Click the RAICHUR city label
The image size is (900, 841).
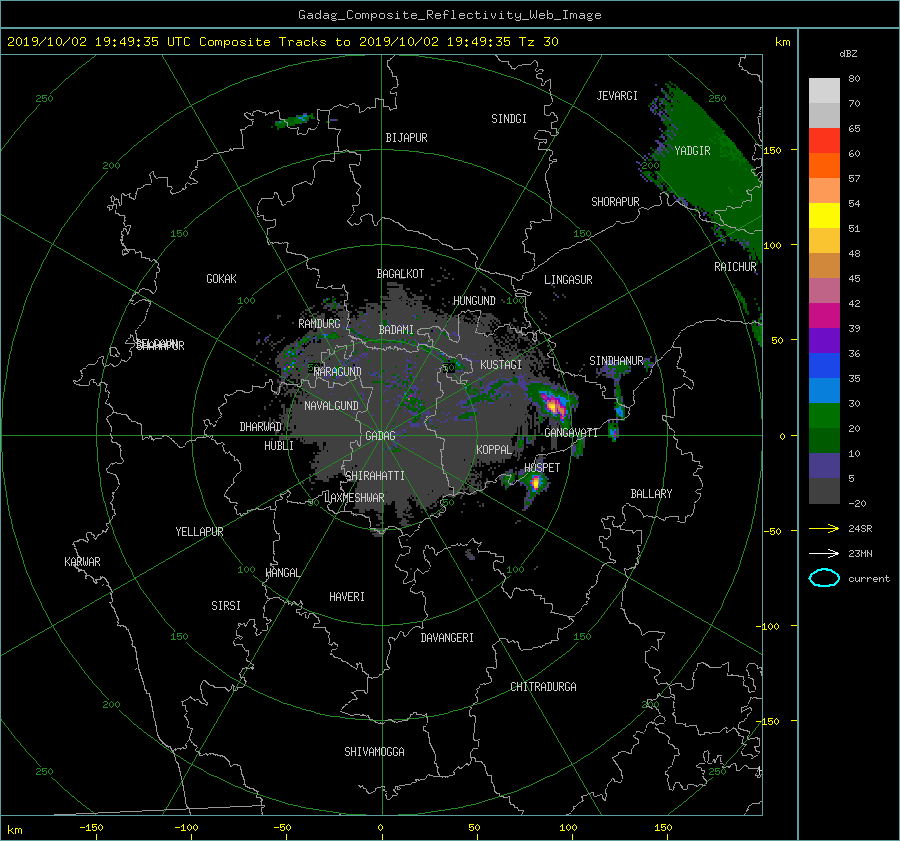[x=735, y=267]
